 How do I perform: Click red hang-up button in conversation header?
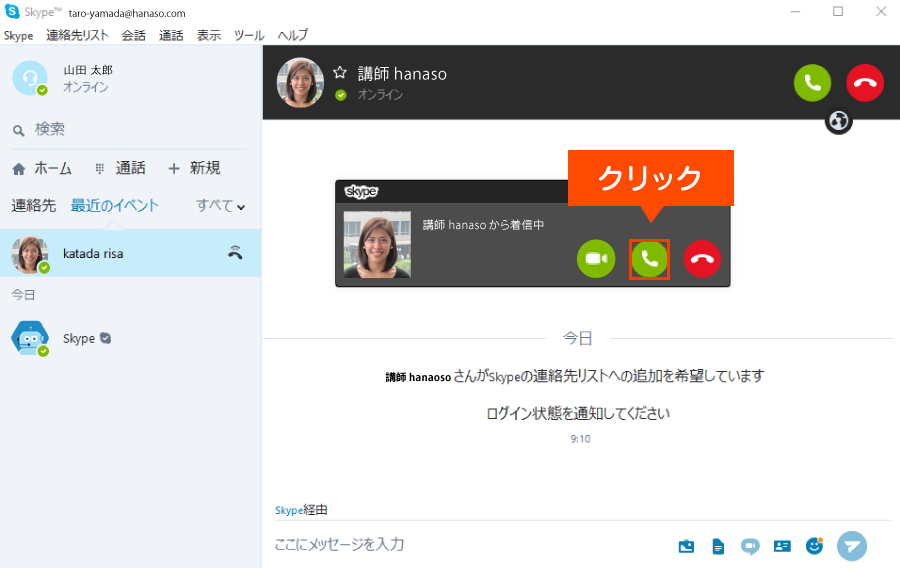pos(864,83)
